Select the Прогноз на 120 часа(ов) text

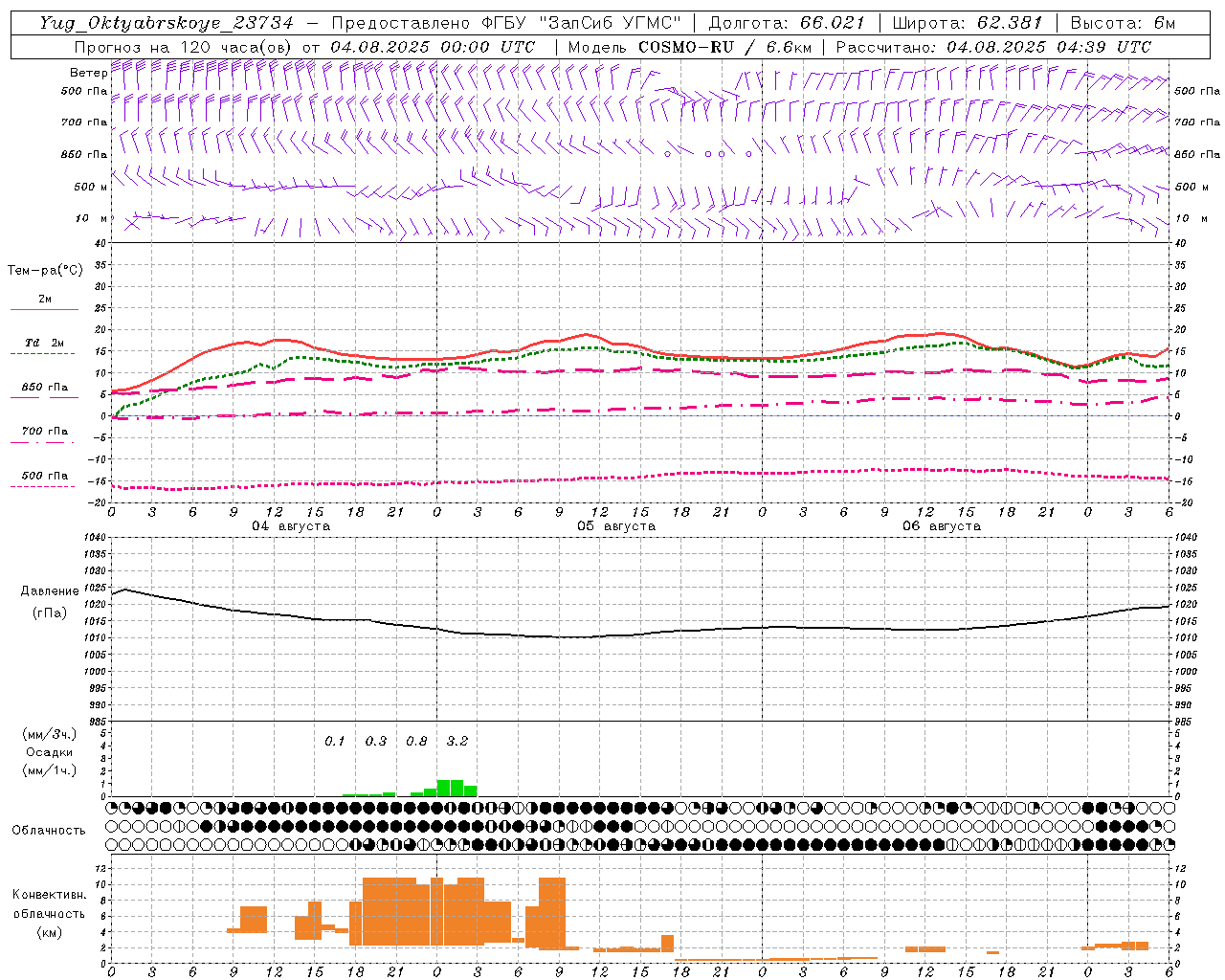182,47
